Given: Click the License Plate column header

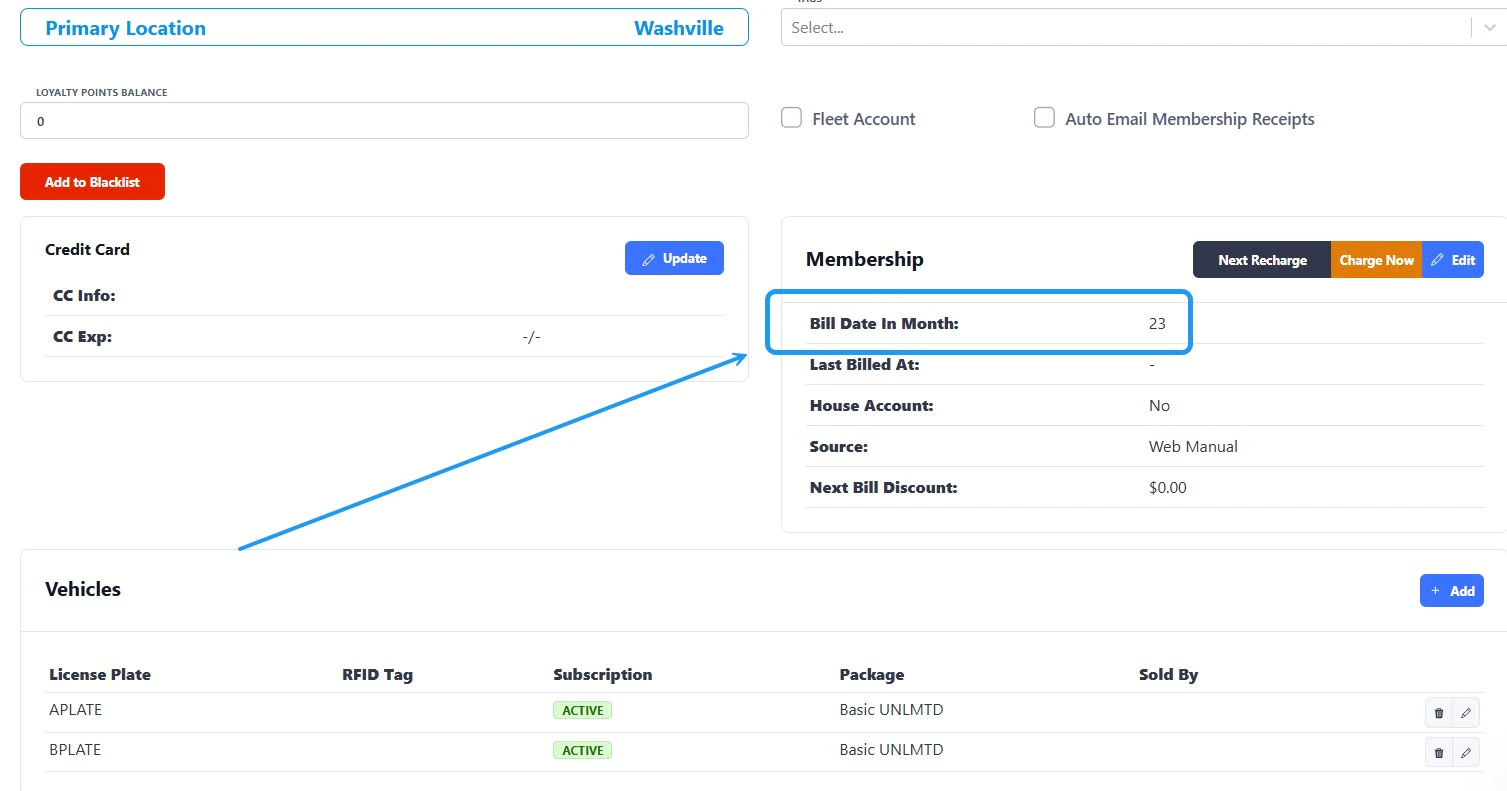Looking at the screenshot, I should click(x=100, y=674).
